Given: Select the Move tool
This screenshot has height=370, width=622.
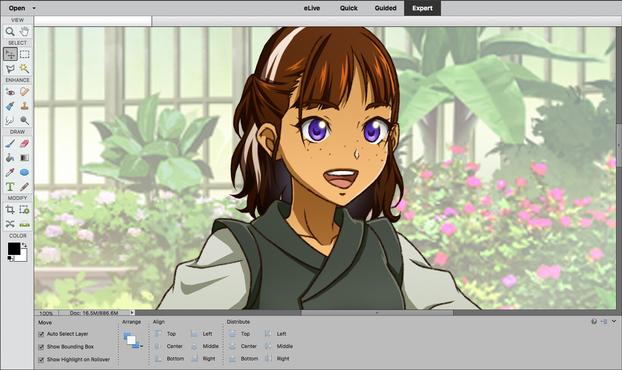Looking at the screenshot, I should pos(10,54).
